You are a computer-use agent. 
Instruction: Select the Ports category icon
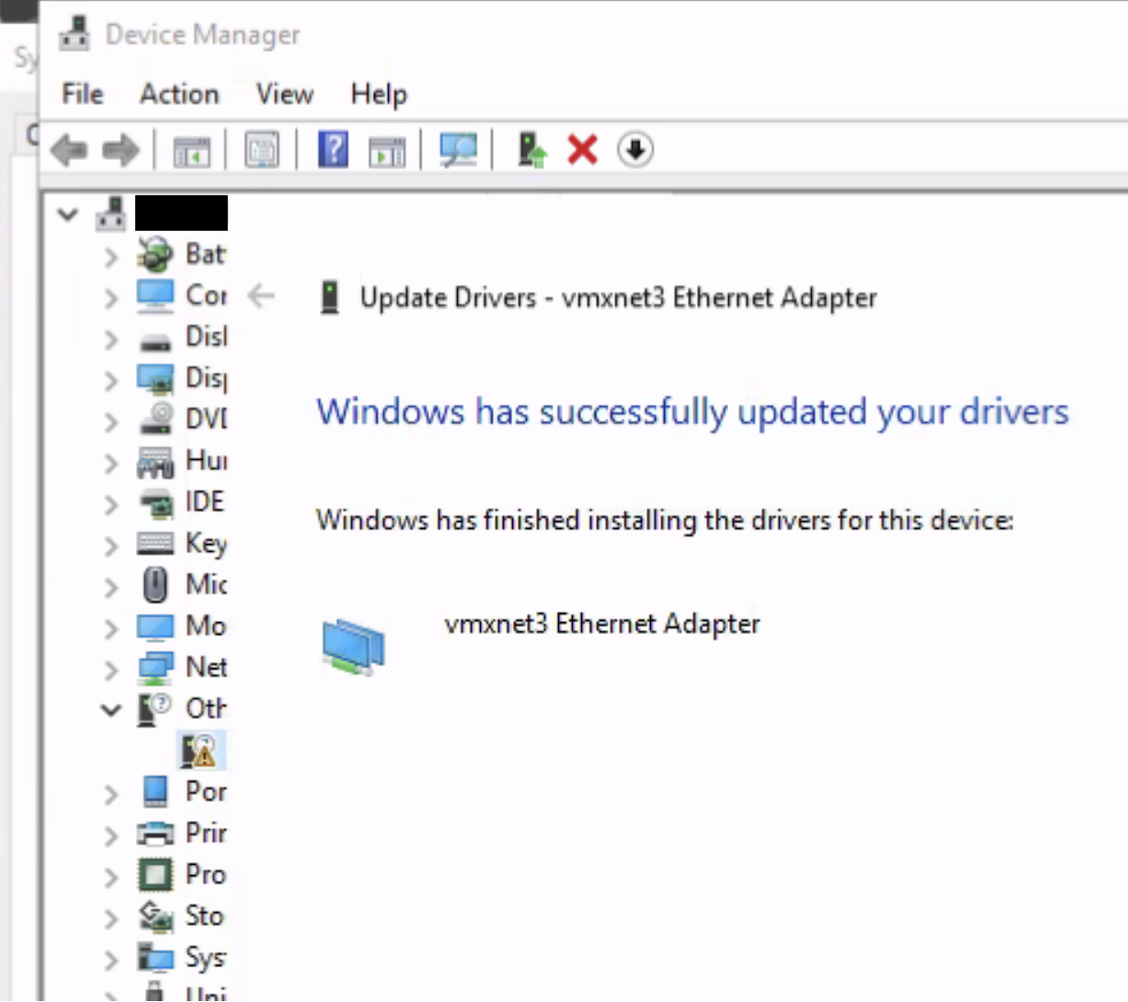click(155, 791)
